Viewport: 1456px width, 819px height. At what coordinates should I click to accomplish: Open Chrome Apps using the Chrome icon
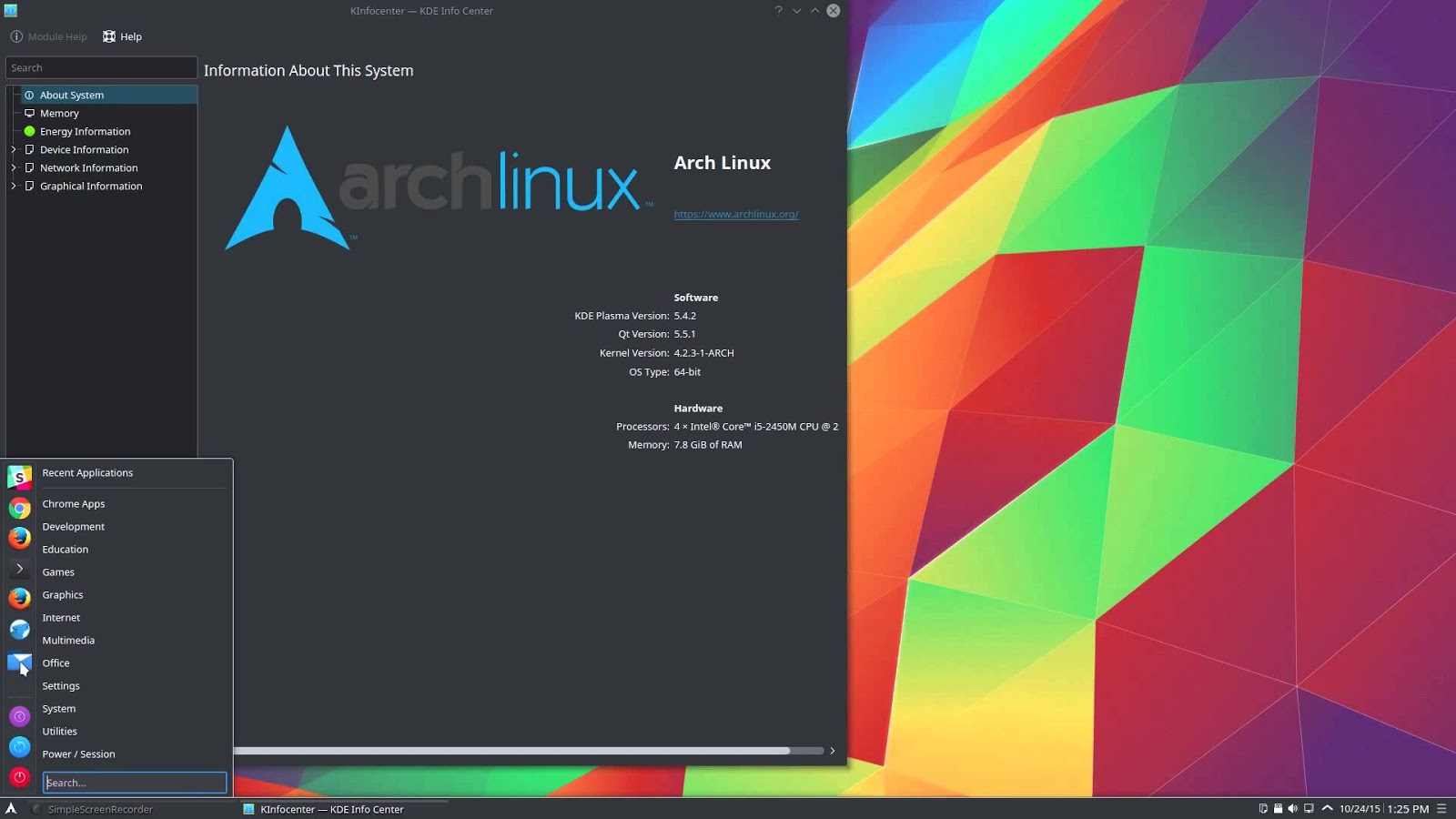coord(19,508)
